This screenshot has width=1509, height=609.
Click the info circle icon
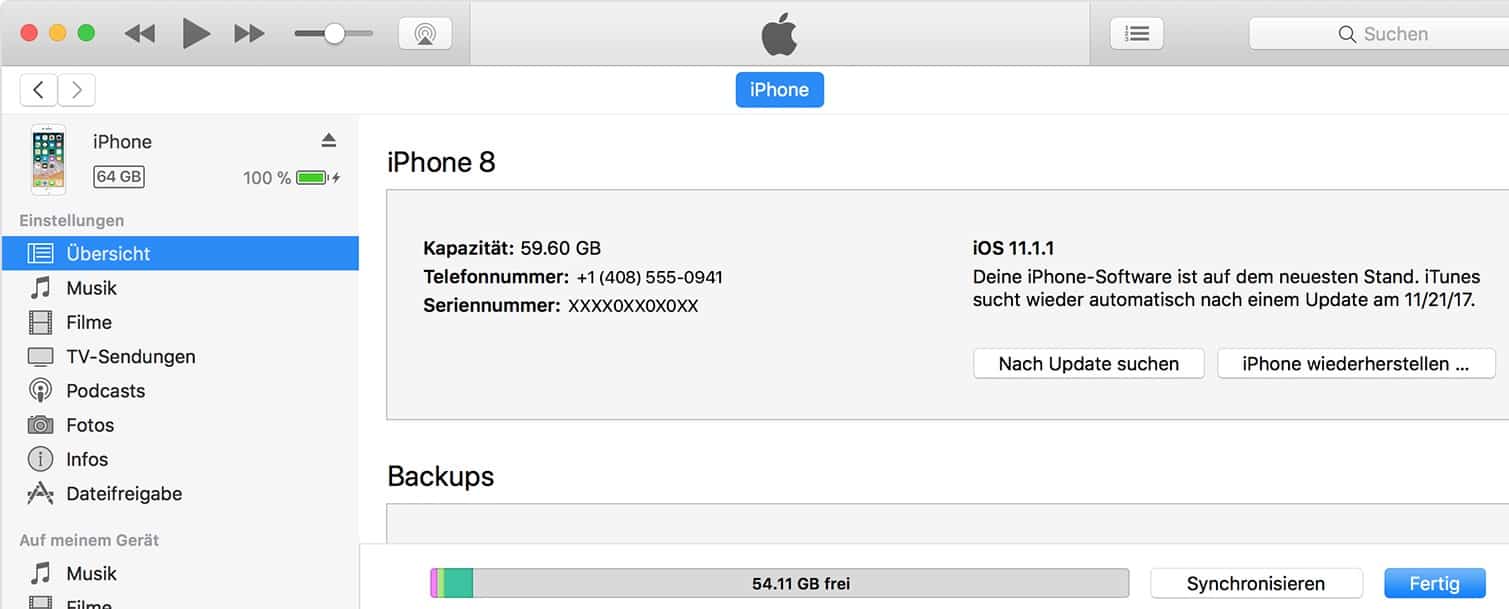pyautogui.click(x=40, y=459)
